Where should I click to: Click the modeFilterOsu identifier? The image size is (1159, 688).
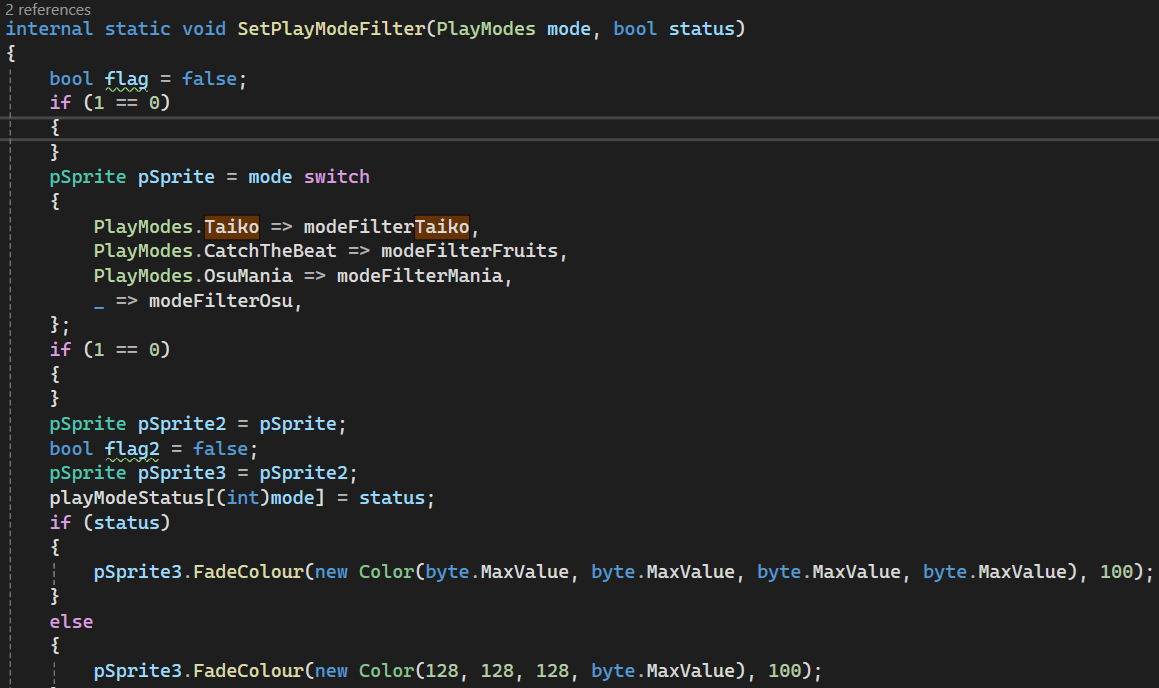pyautogui.click(x=225, y=300)
